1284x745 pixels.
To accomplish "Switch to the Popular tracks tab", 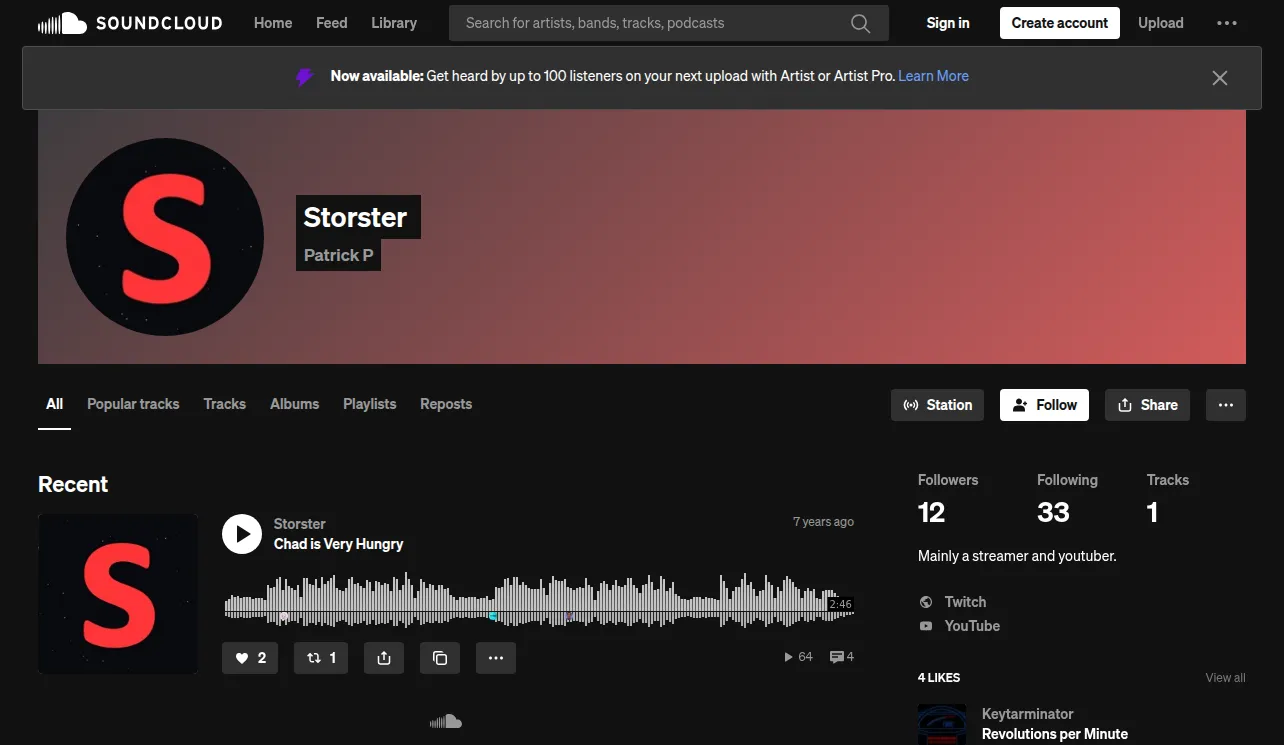I will [x=133, y=404].
